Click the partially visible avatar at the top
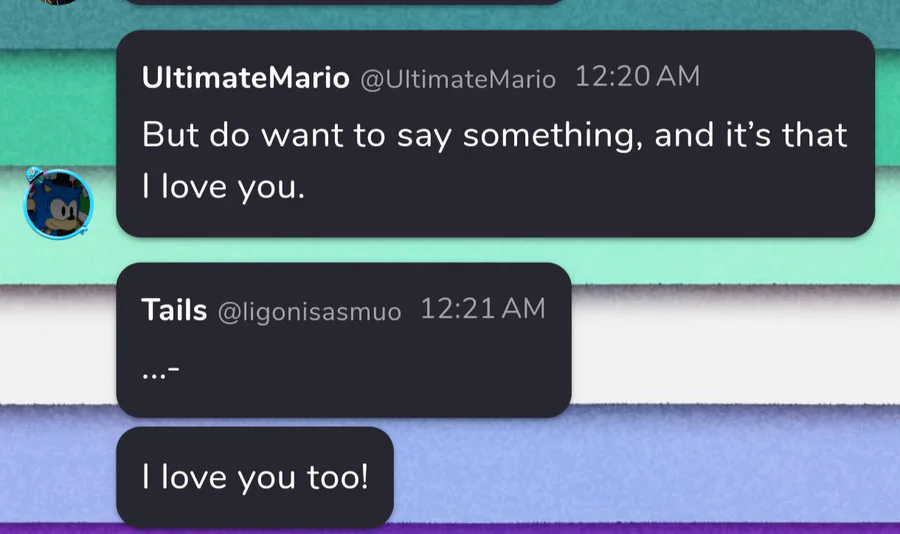Screen dimensions: 900x534 tap(58, 2)
